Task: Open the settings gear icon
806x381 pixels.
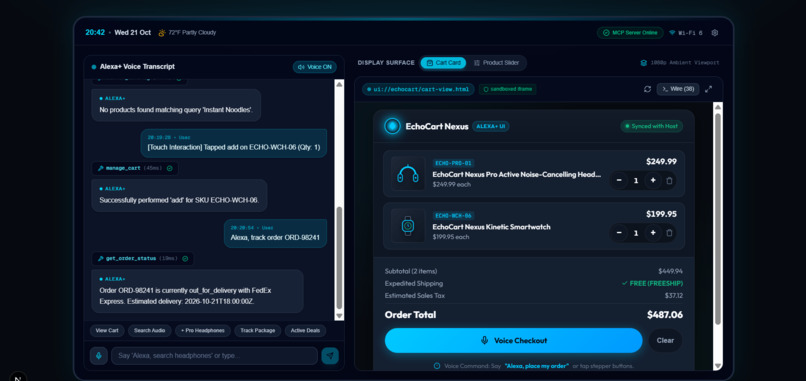Action: [x=715, y=33]
